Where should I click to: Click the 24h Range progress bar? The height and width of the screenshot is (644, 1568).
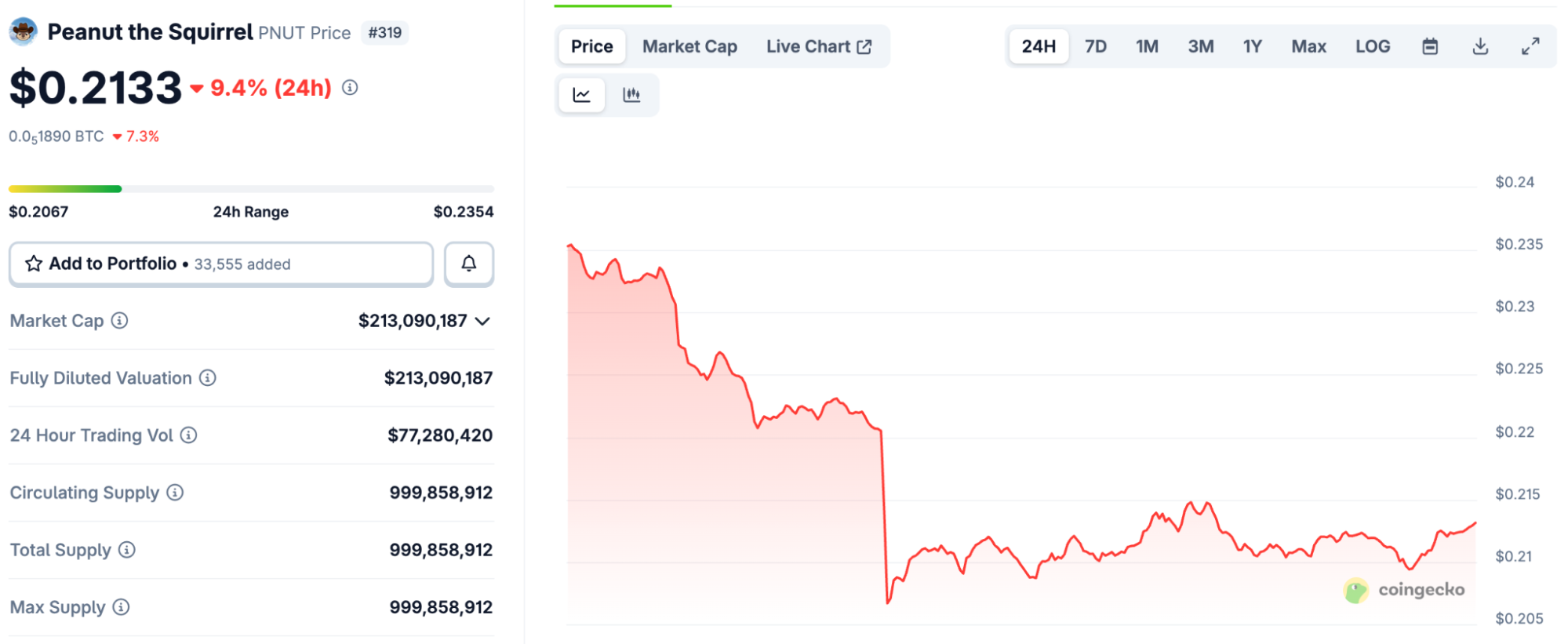[x=251, y=189]
